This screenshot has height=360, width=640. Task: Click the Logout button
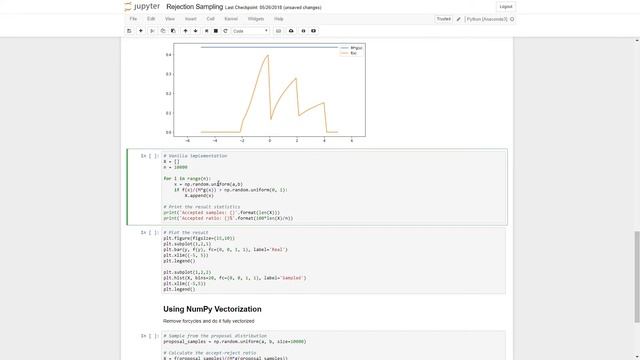point(506,7)
